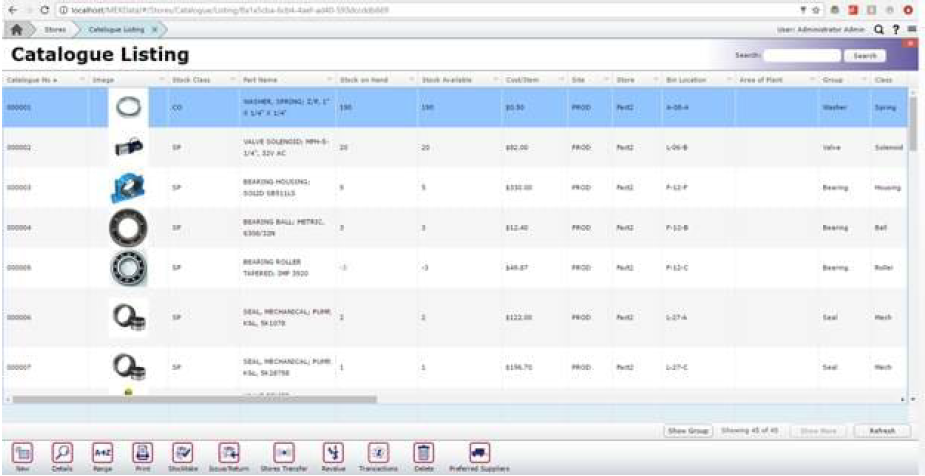
Task: Switch to the Stores breadcrumb tab
Action: click(x=54, y=30)
